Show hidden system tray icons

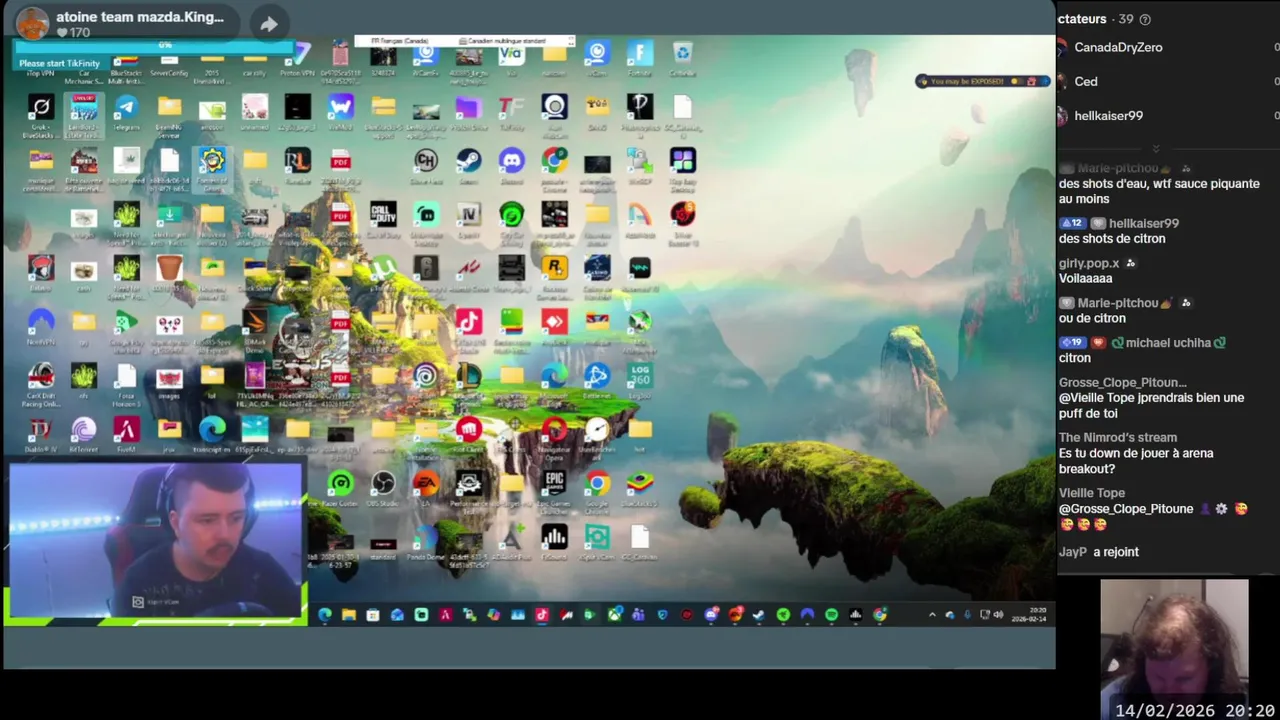(x=932, y=615)
